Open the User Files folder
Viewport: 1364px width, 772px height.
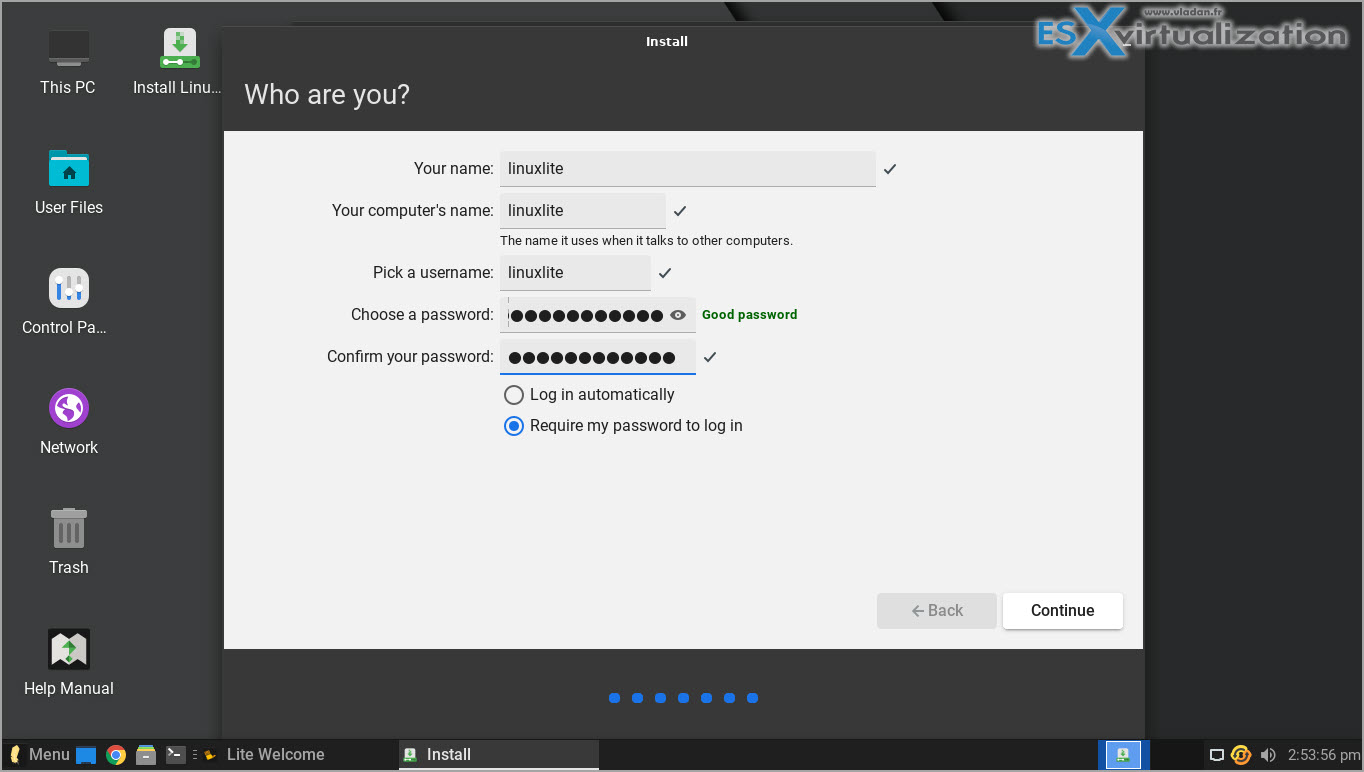[68, 180]
